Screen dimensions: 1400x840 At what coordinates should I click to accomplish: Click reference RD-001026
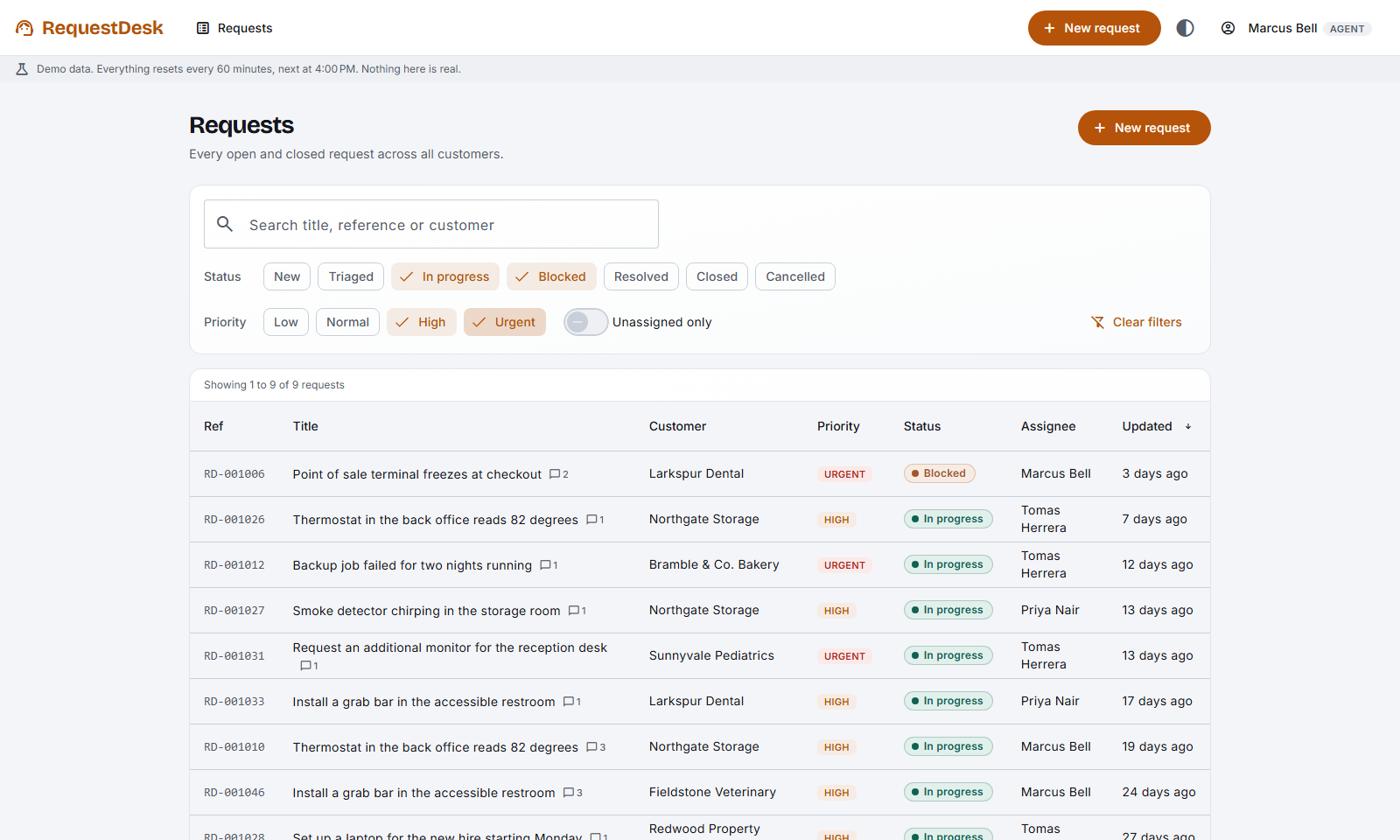[234, 520]
